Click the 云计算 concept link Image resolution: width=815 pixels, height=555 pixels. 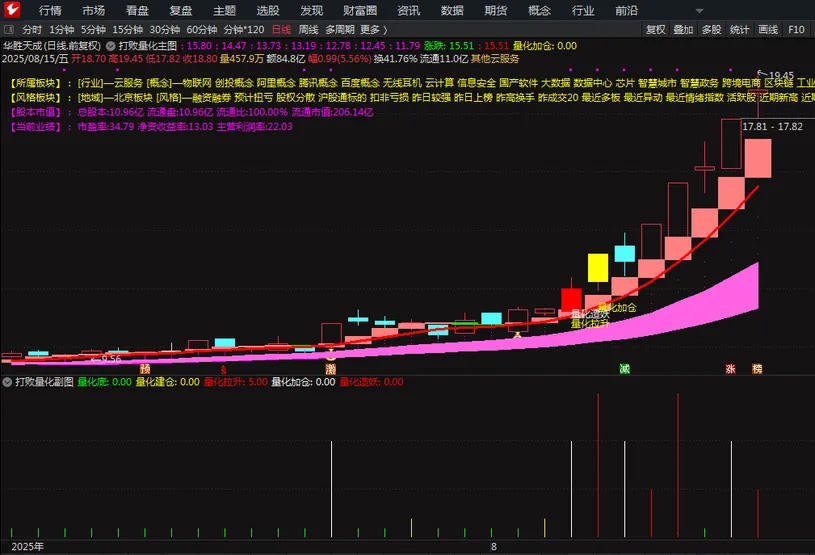coord(438,82)
